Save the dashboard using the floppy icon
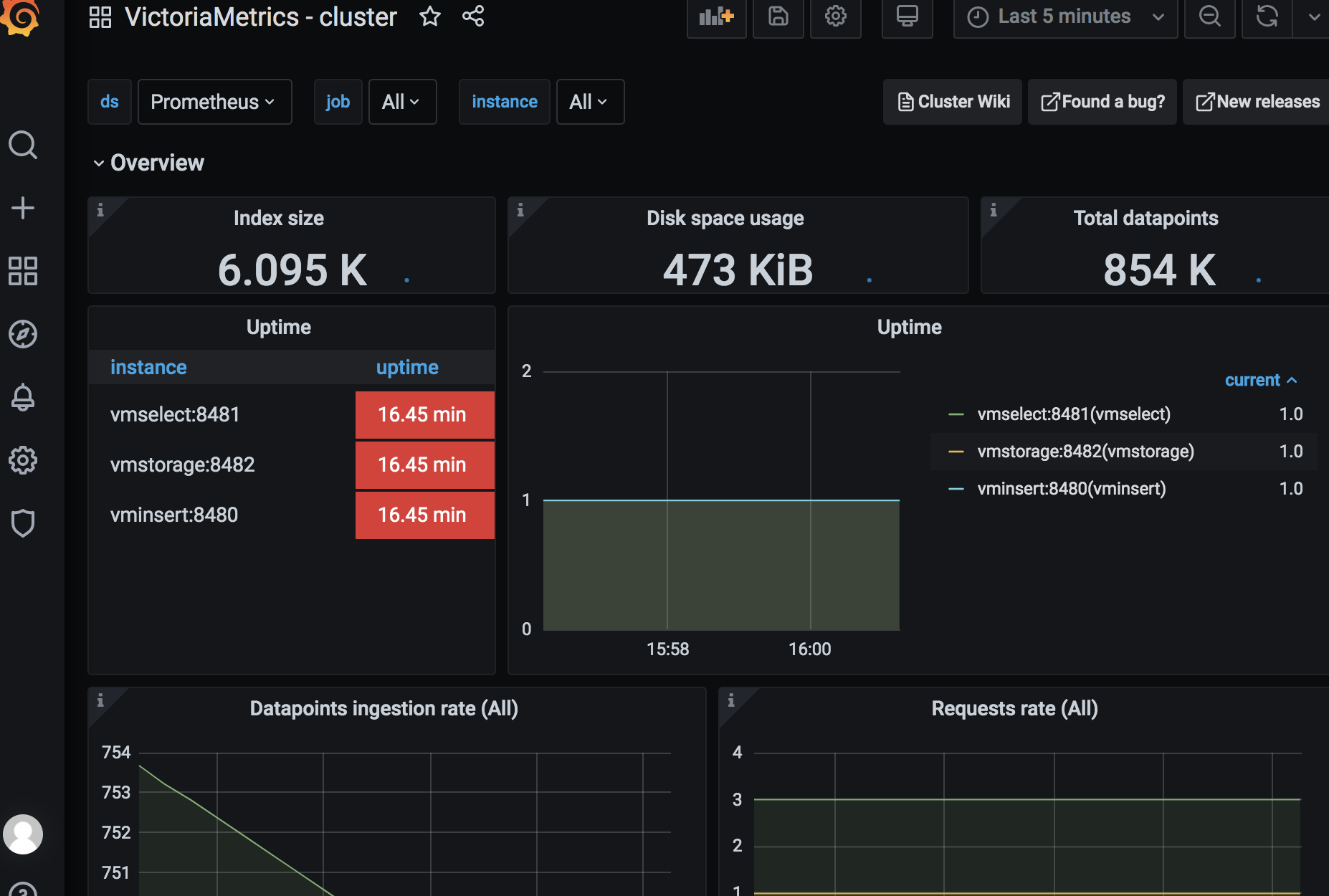 click(x=778, y=16)
